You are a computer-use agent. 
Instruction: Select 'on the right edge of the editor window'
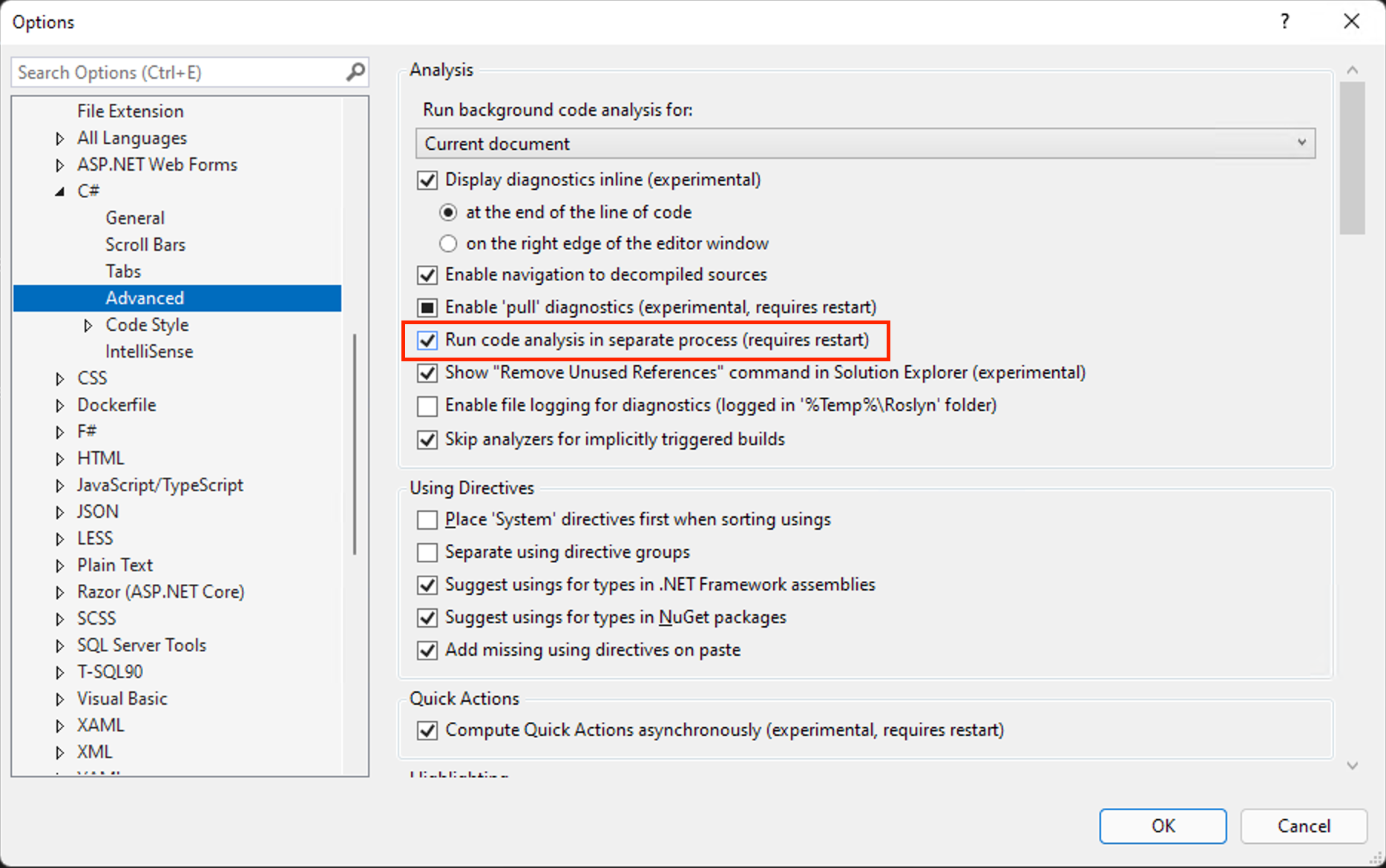pyautogui.click(x=448, y=243)
